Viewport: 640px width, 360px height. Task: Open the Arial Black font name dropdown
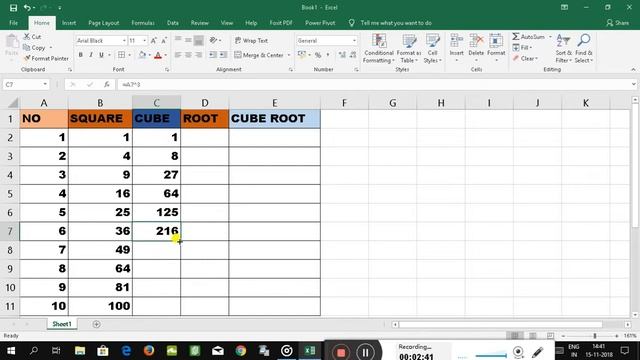coord(124,40)
